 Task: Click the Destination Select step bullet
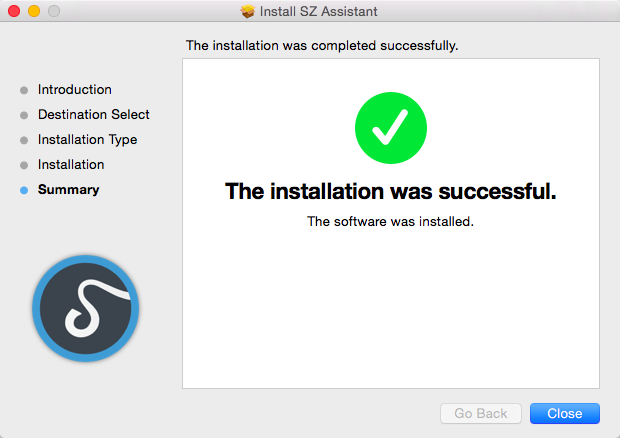tap(24, 115)
